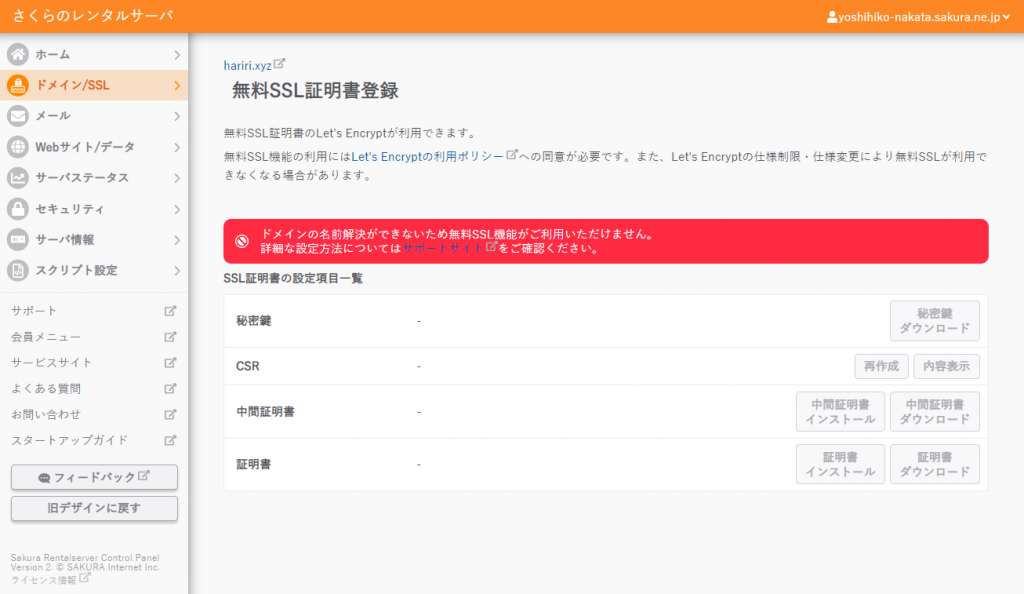Select ドメイン/SSL in the sidebar

(94, 85)
